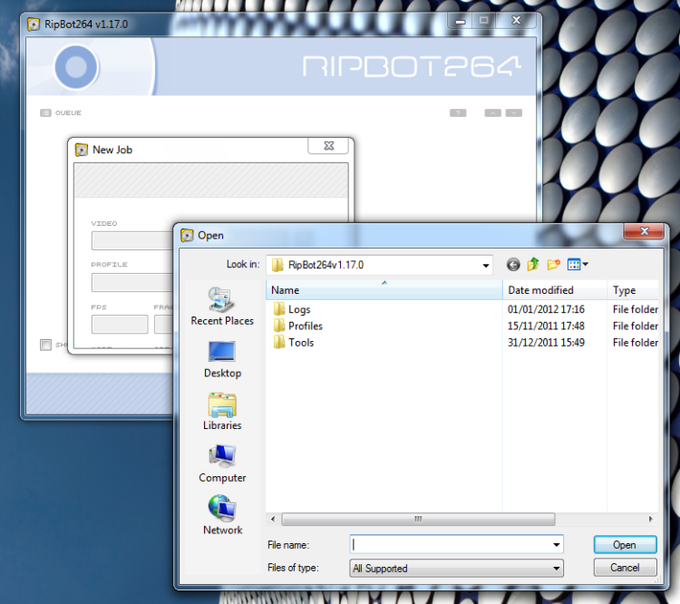Sort files by the Name column header
The height and width of the screenshot is (604, 680).
384,290
